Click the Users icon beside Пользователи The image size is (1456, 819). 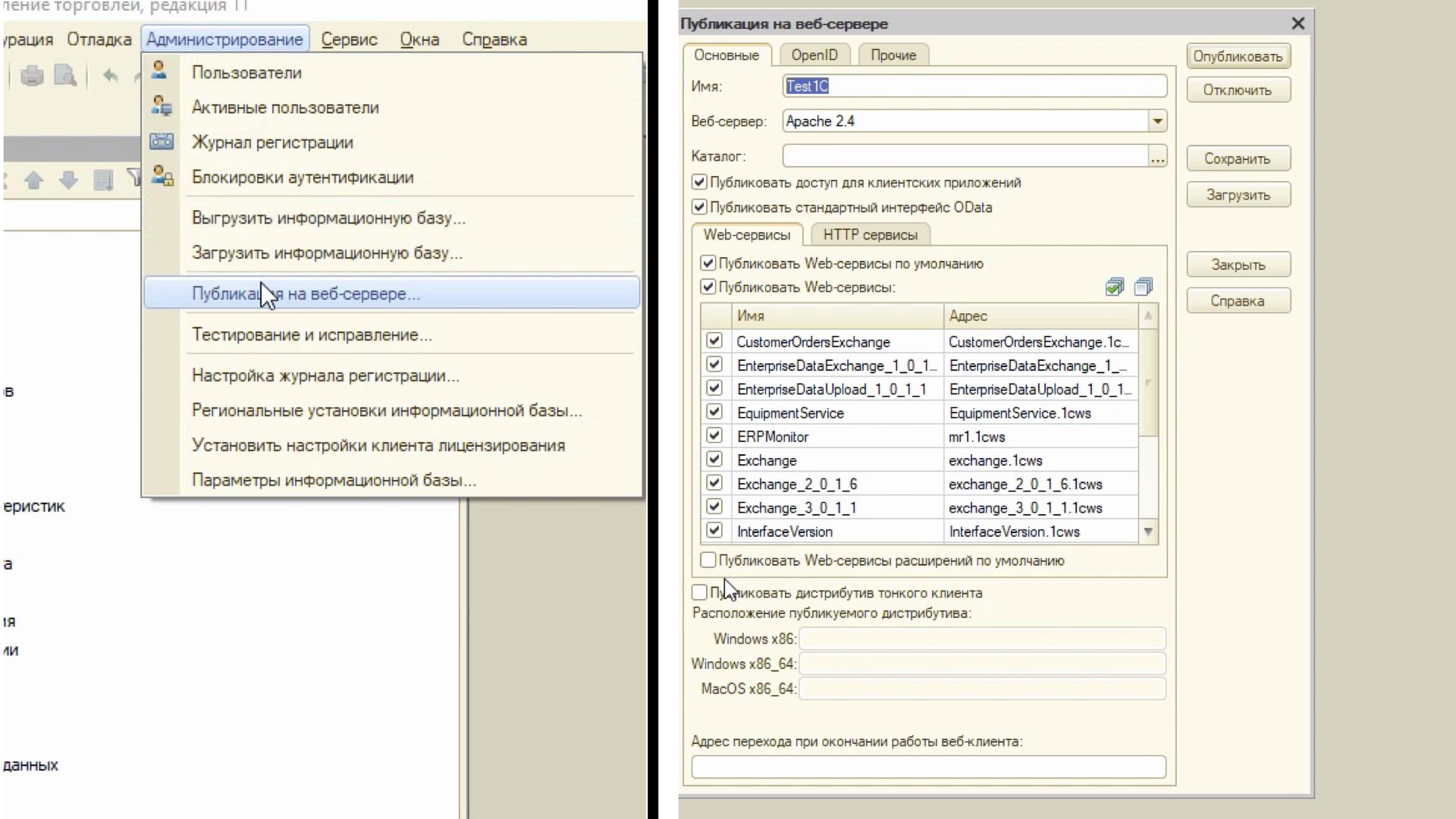[159, 71]
